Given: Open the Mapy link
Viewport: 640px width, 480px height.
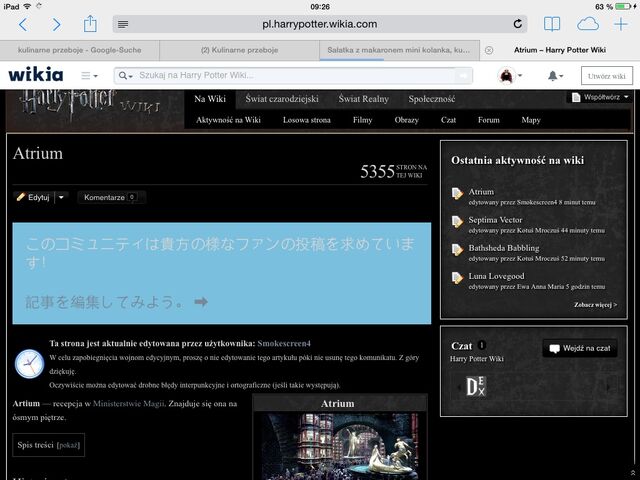Looking at the screenshot, I should pyautogui.click(x=531, y=120).
